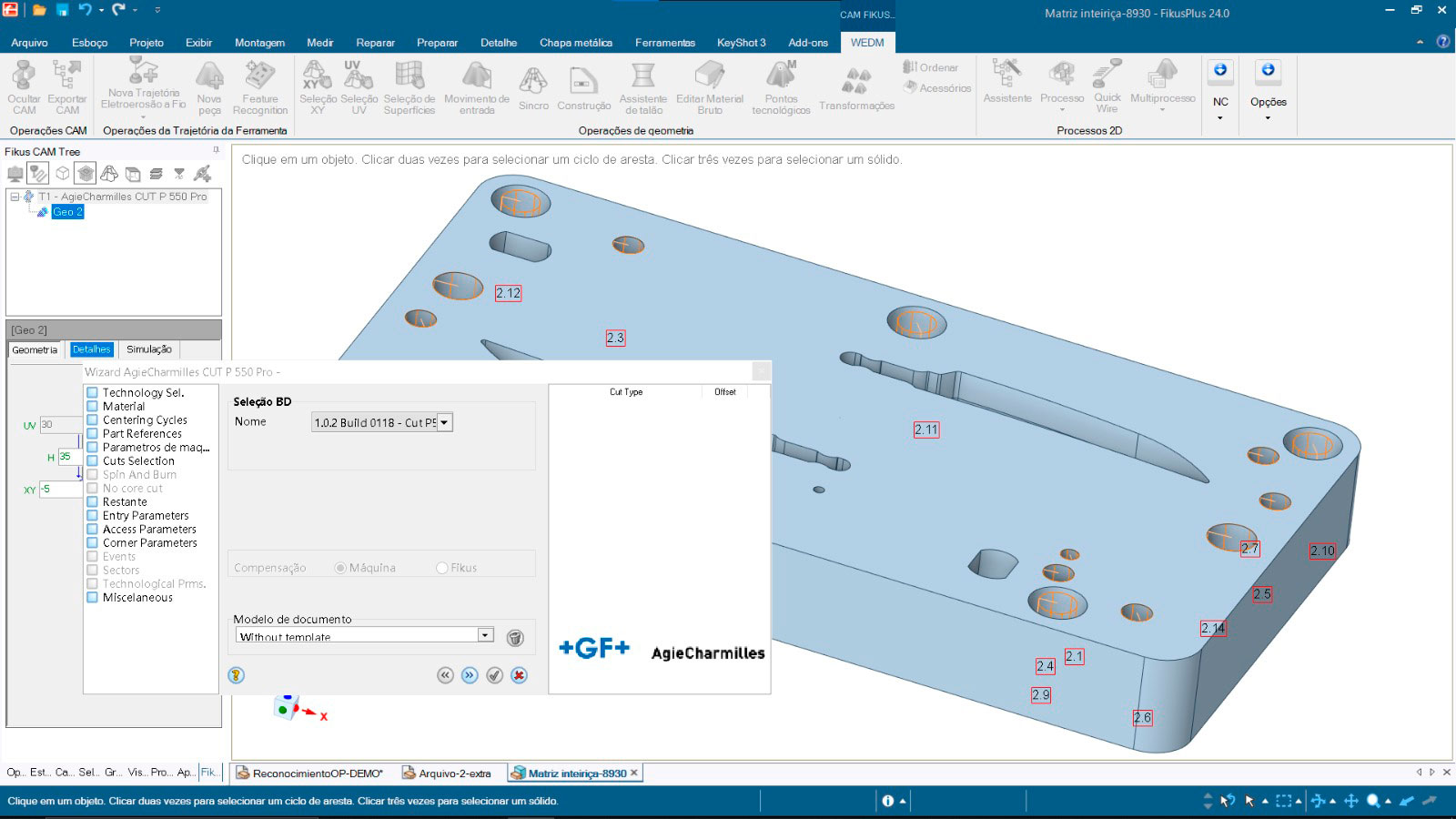
Task: Click the Sincro geometry icon
Action: tap(533, 87)
